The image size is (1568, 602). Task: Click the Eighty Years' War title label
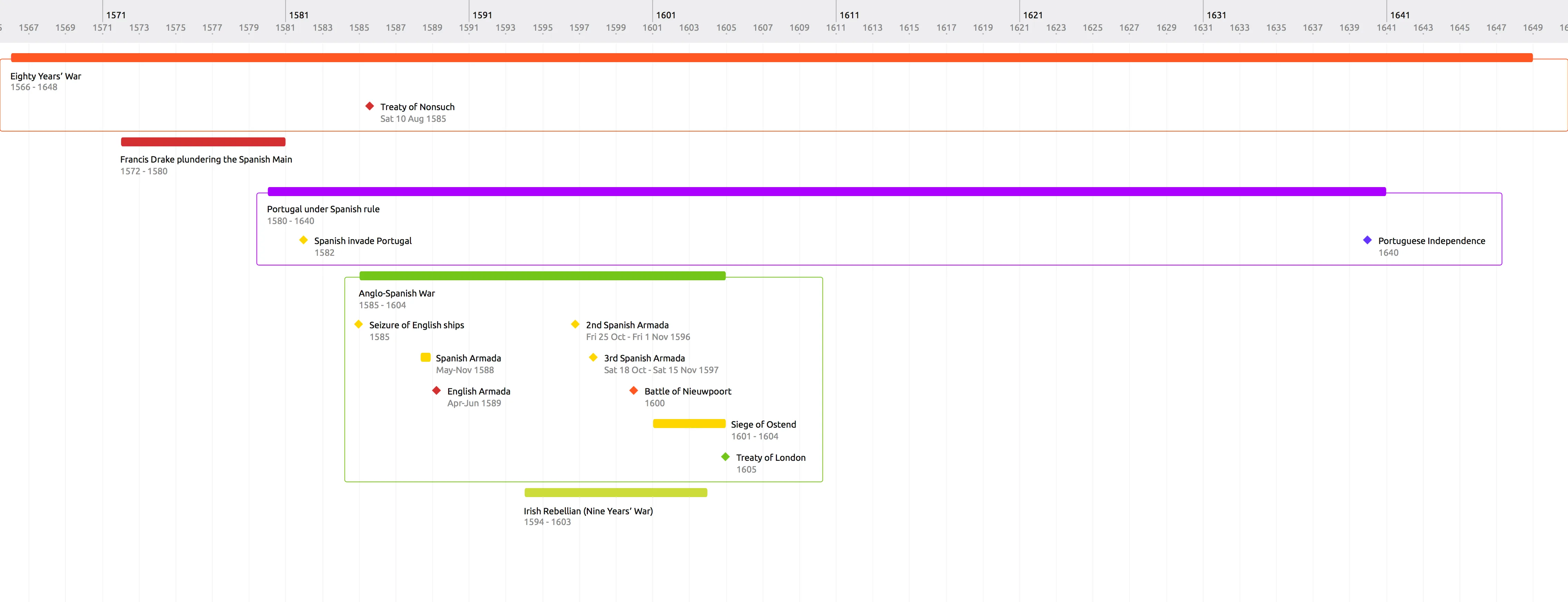click(46, 76)
